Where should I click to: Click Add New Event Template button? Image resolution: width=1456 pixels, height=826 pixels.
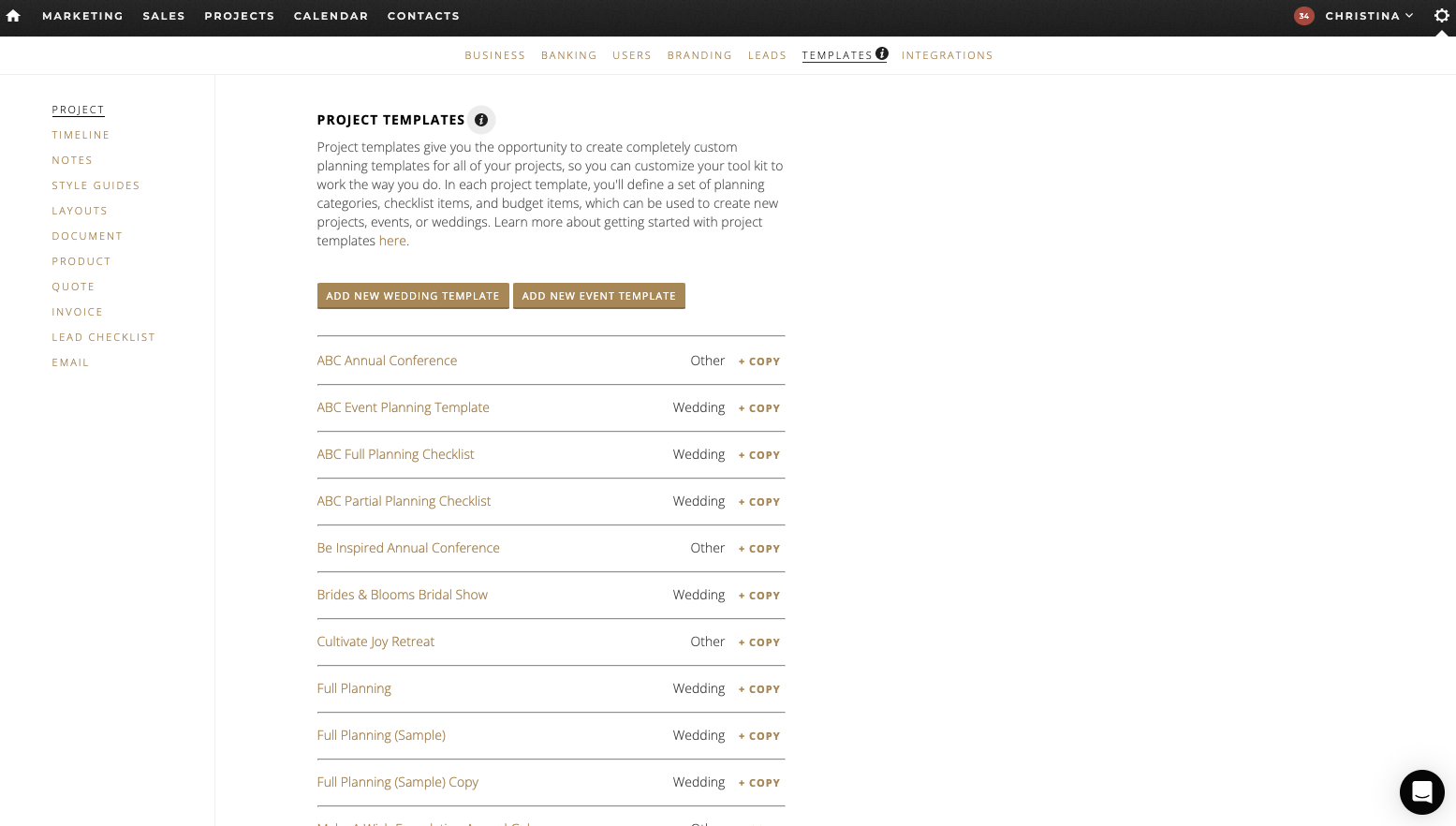599,296
